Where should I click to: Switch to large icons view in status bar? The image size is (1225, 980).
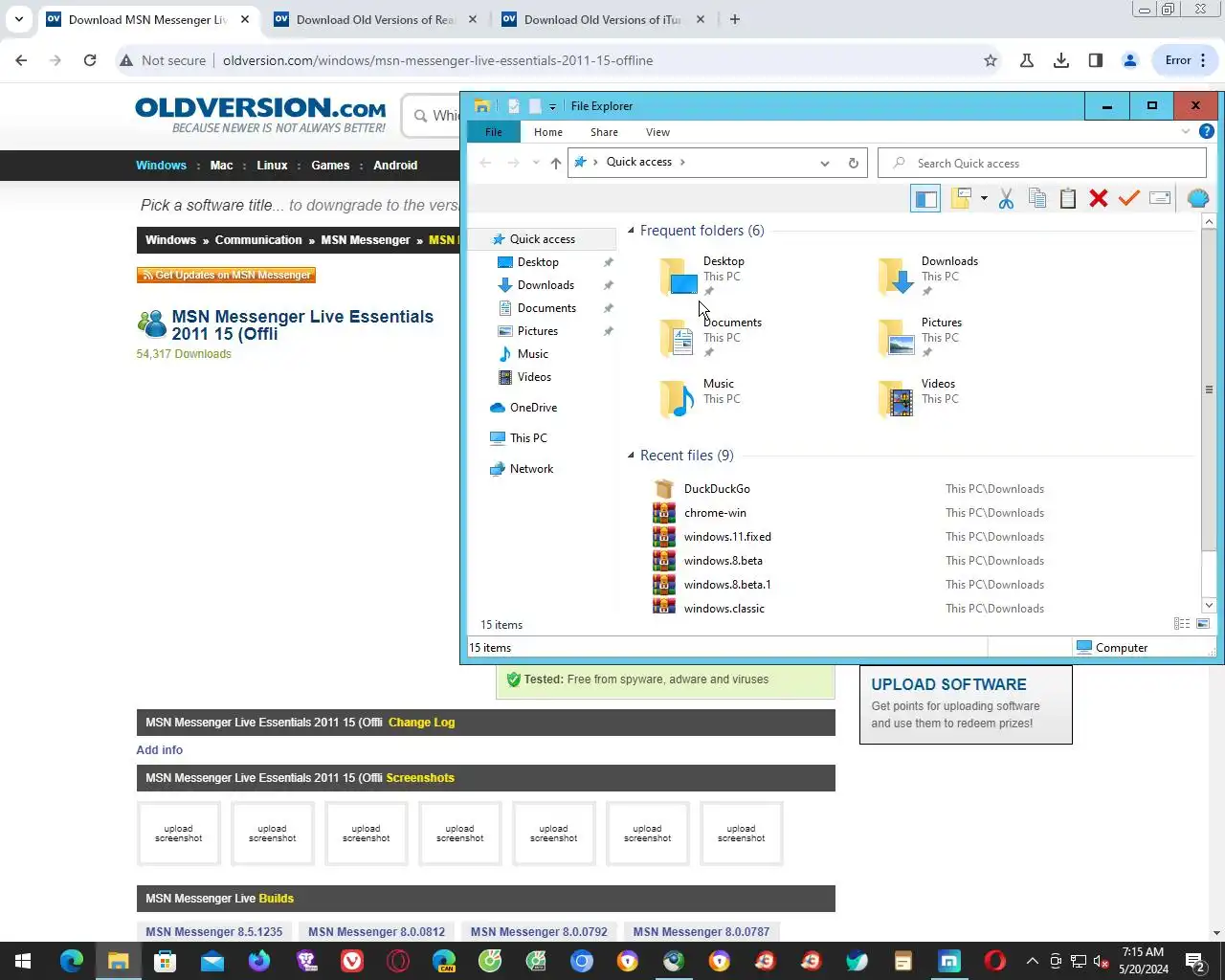pos(1203,624)
